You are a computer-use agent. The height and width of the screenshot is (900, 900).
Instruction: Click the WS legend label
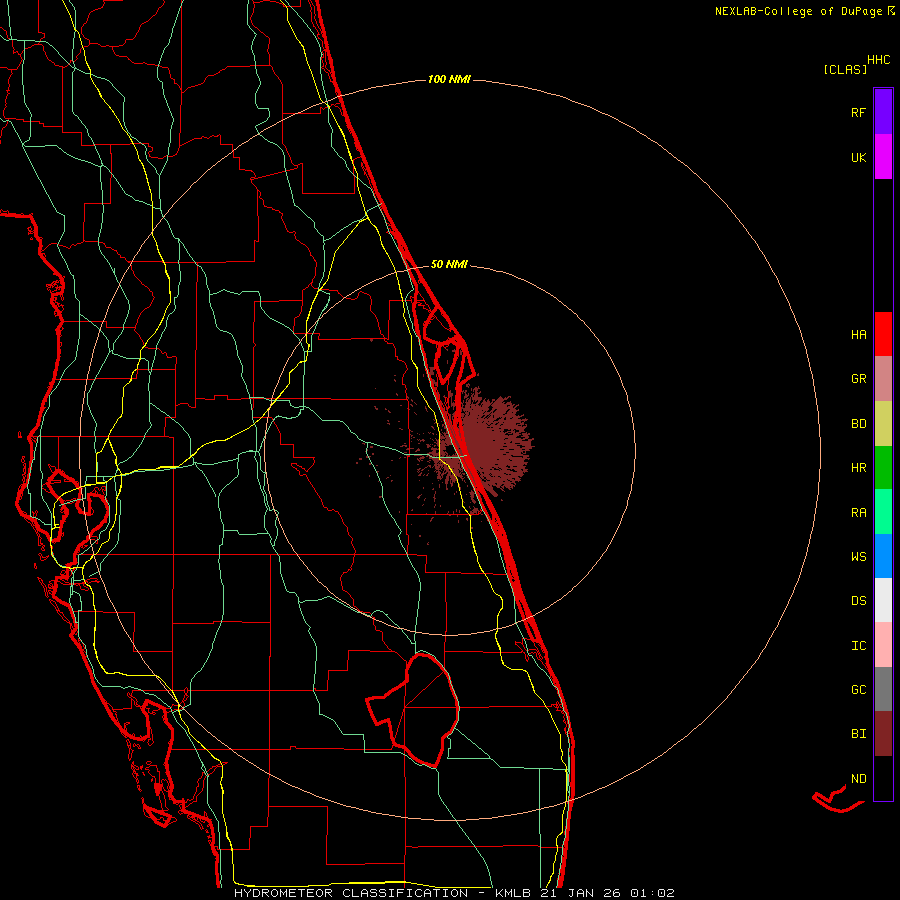[858, 556]
